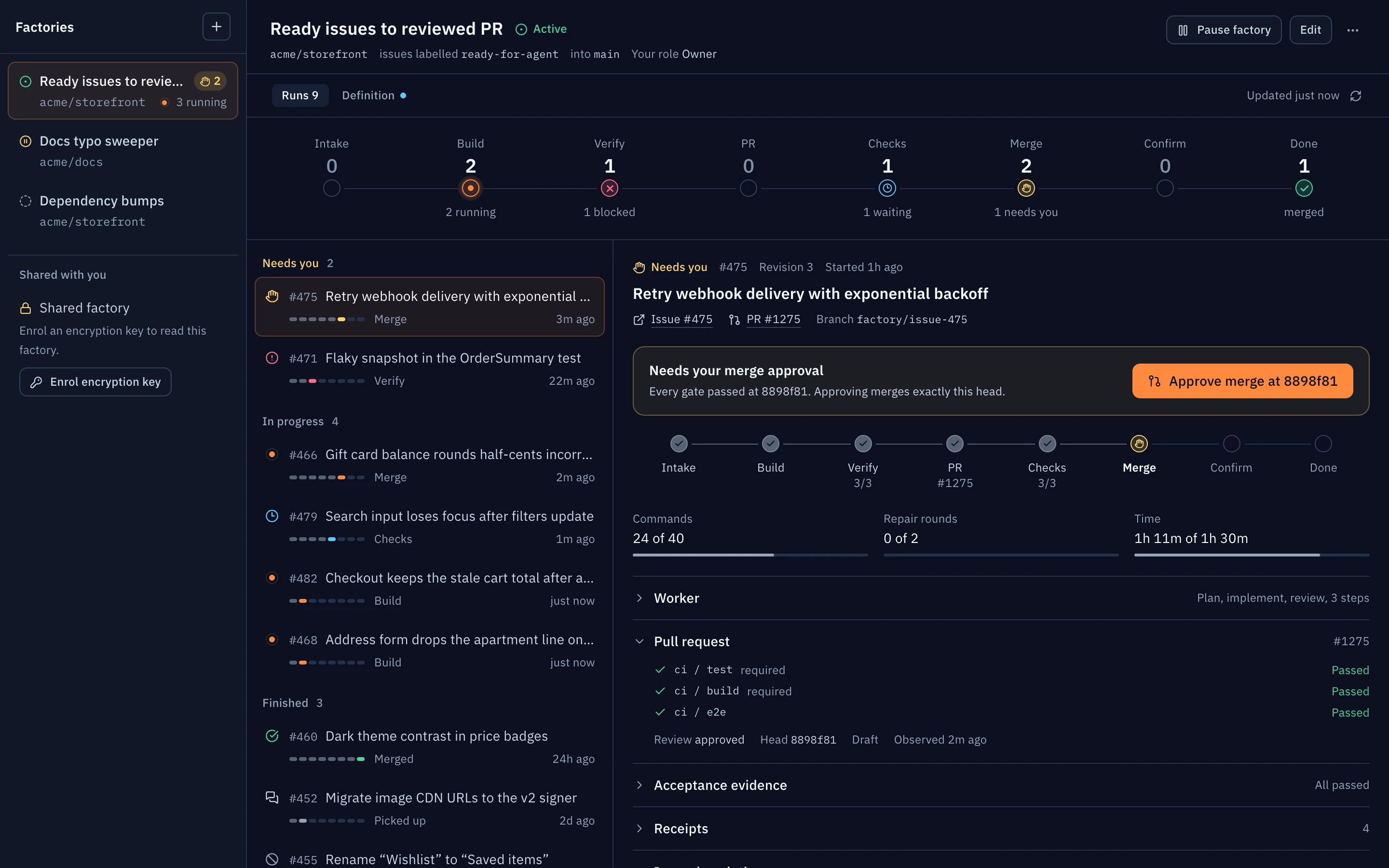The width and height of the screenshot is (1389, 868).
Task: Click the Commands 24 of 40 progress bar
Action: tap(749, 555)
